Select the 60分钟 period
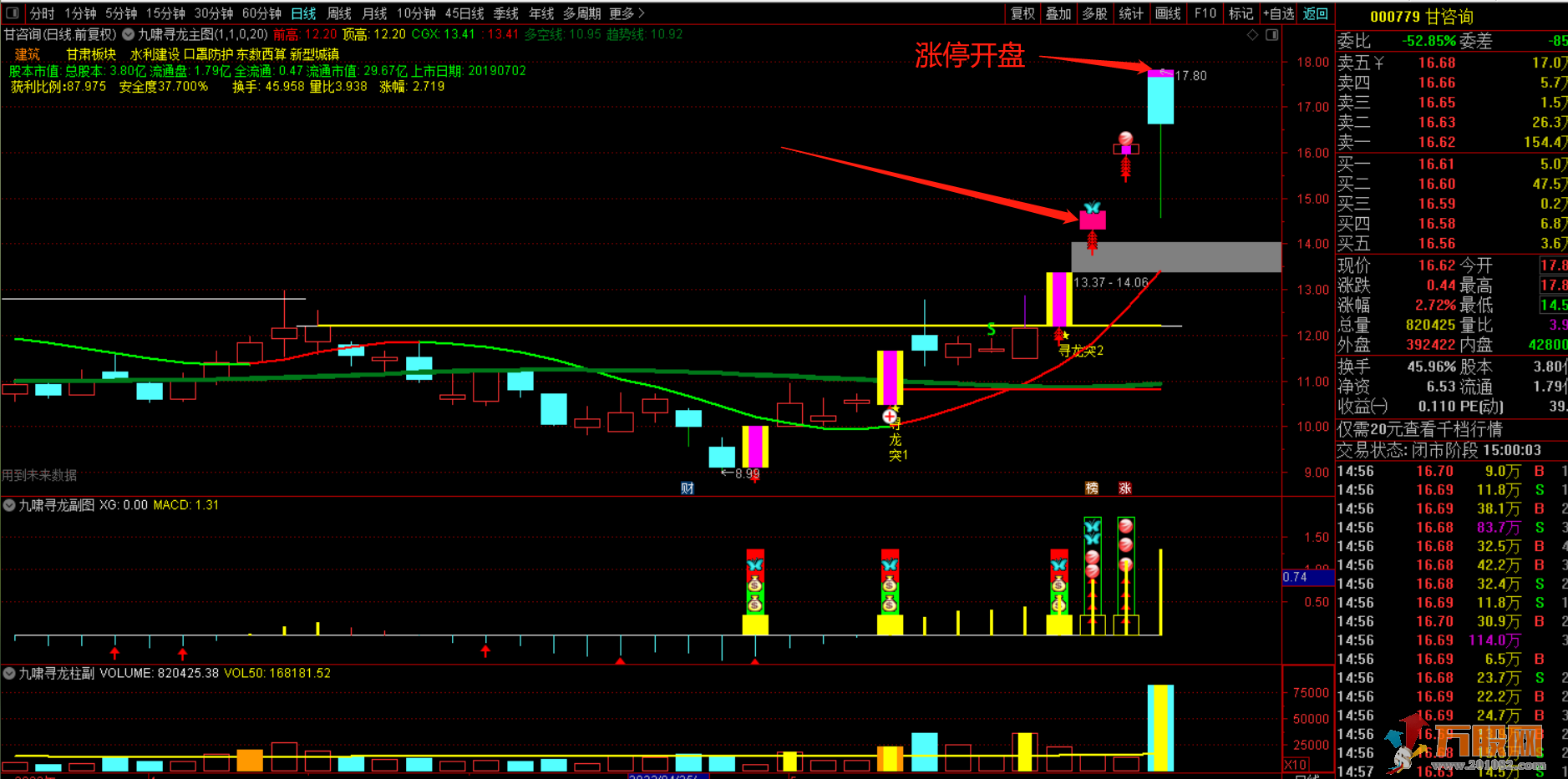This screenshot has height=779, width=1568. pyautogui.click(x=261, y=13)
